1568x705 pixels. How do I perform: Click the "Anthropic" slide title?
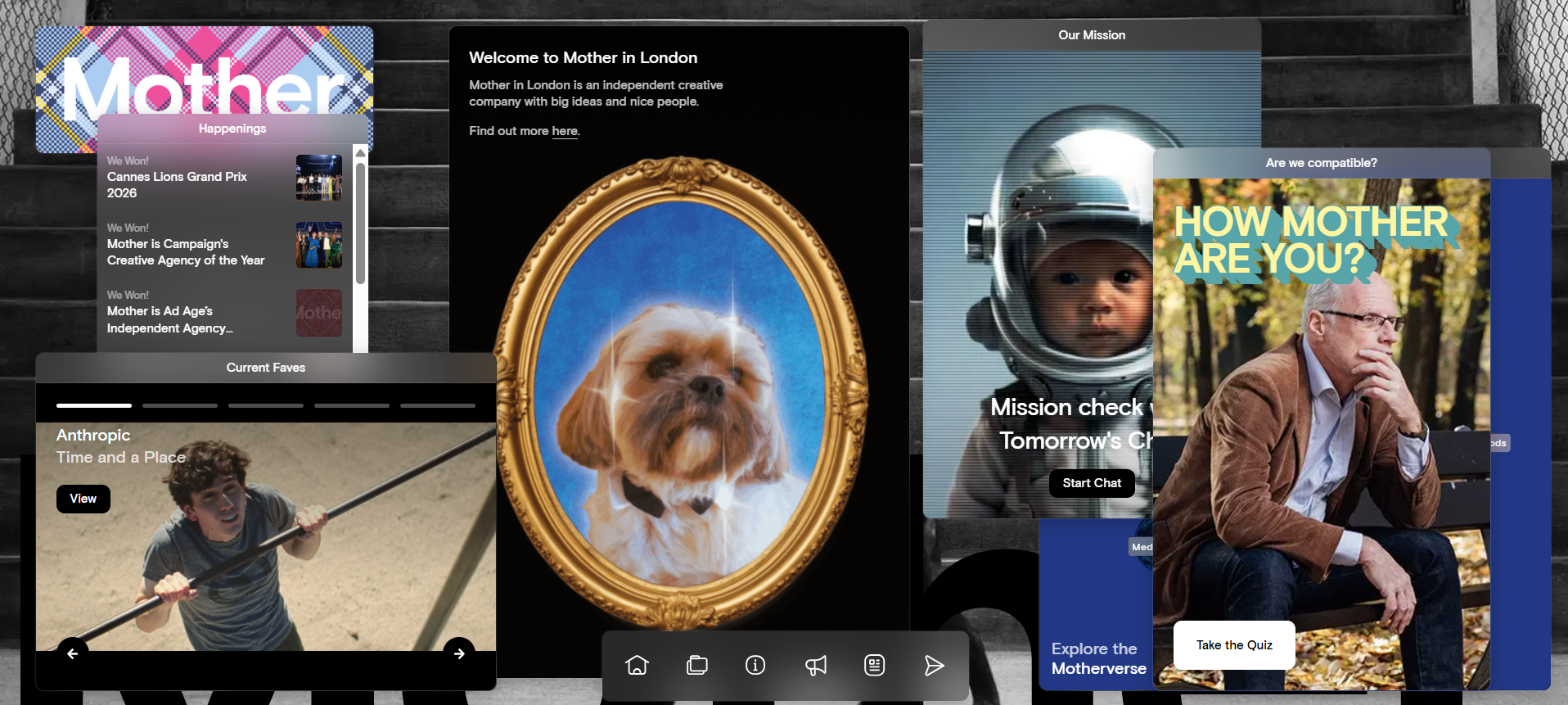(93, 436)
